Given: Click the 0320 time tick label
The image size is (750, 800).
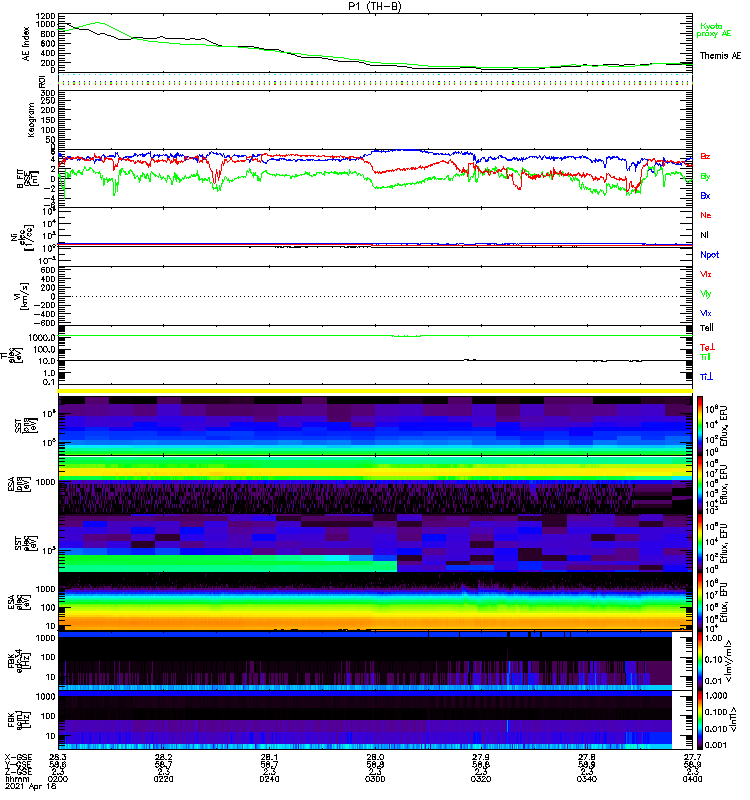Looking at the screenshot, I should pos(481,779).
